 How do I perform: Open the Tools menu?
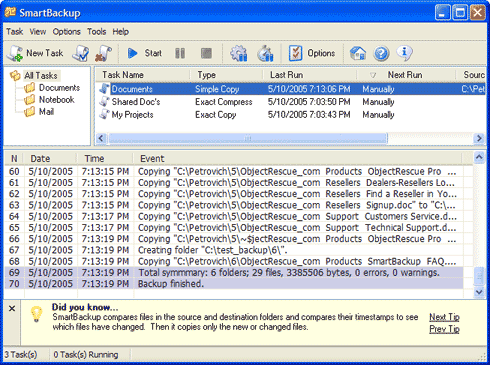(96, 32)
